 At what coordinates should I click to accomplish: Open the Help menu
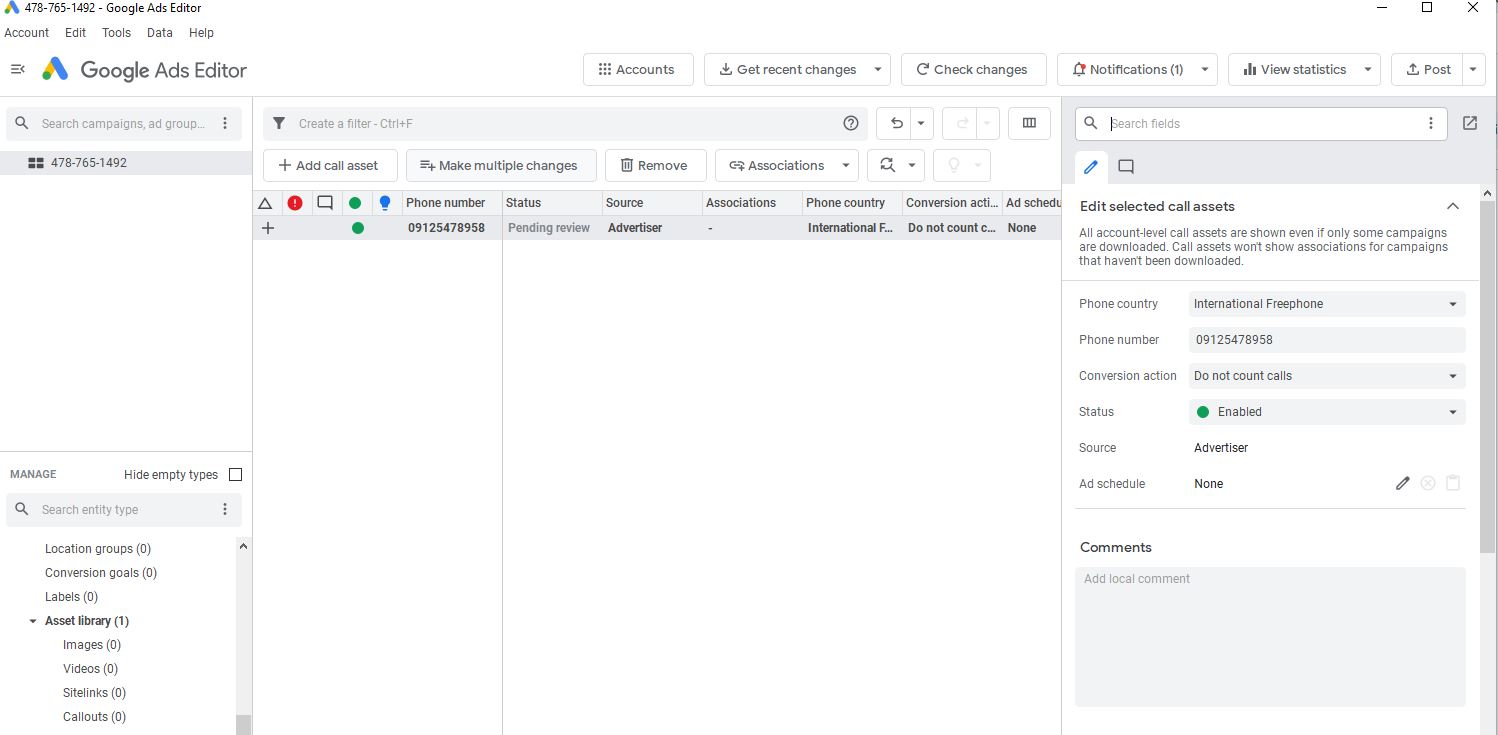pyautogui.click(x=201, y=33)
